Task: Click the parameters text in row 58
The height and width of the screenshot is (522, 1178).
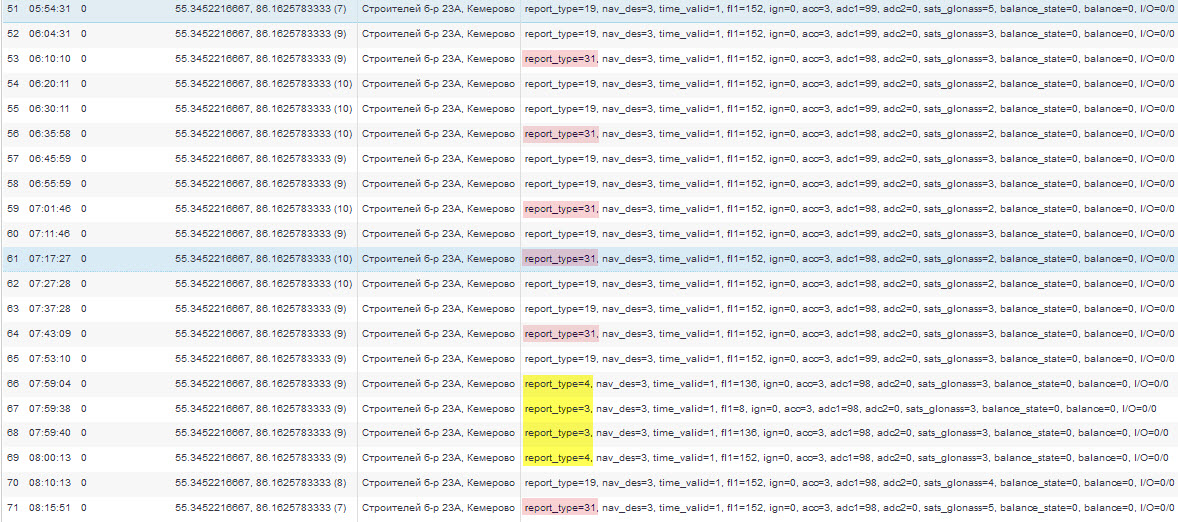Action: [848, 184]
